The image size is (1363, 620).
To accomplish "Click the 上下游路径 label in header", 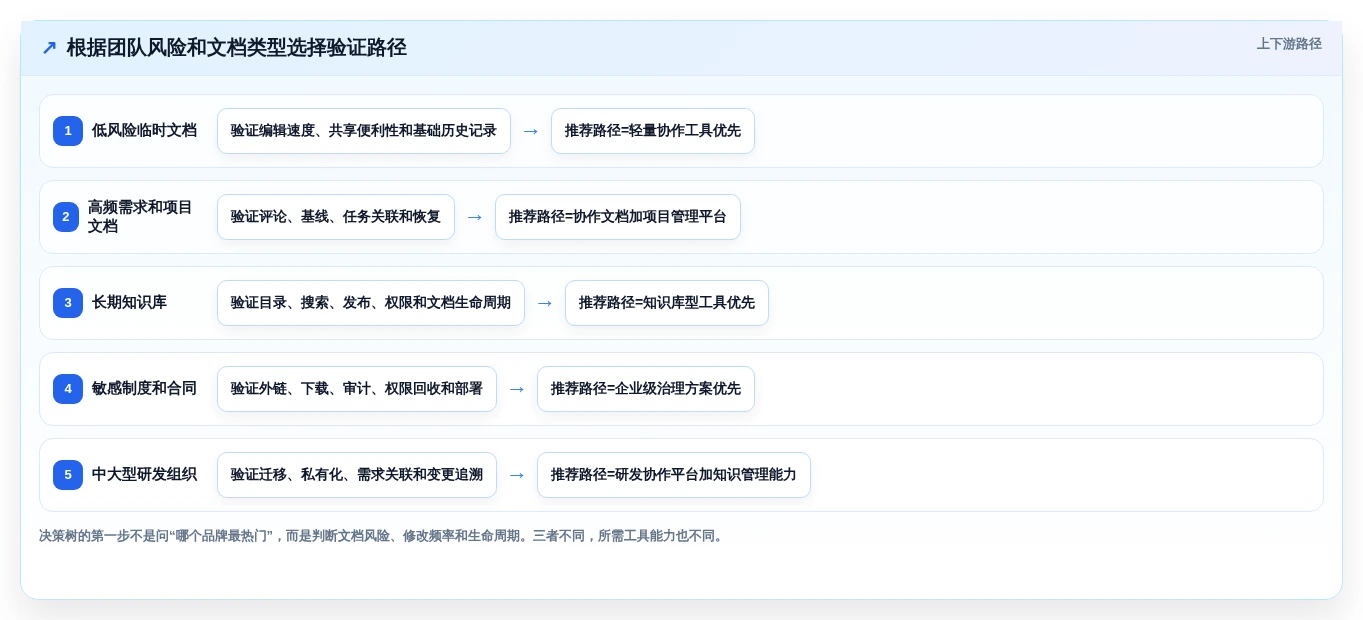I will (x=1289, y=44).
